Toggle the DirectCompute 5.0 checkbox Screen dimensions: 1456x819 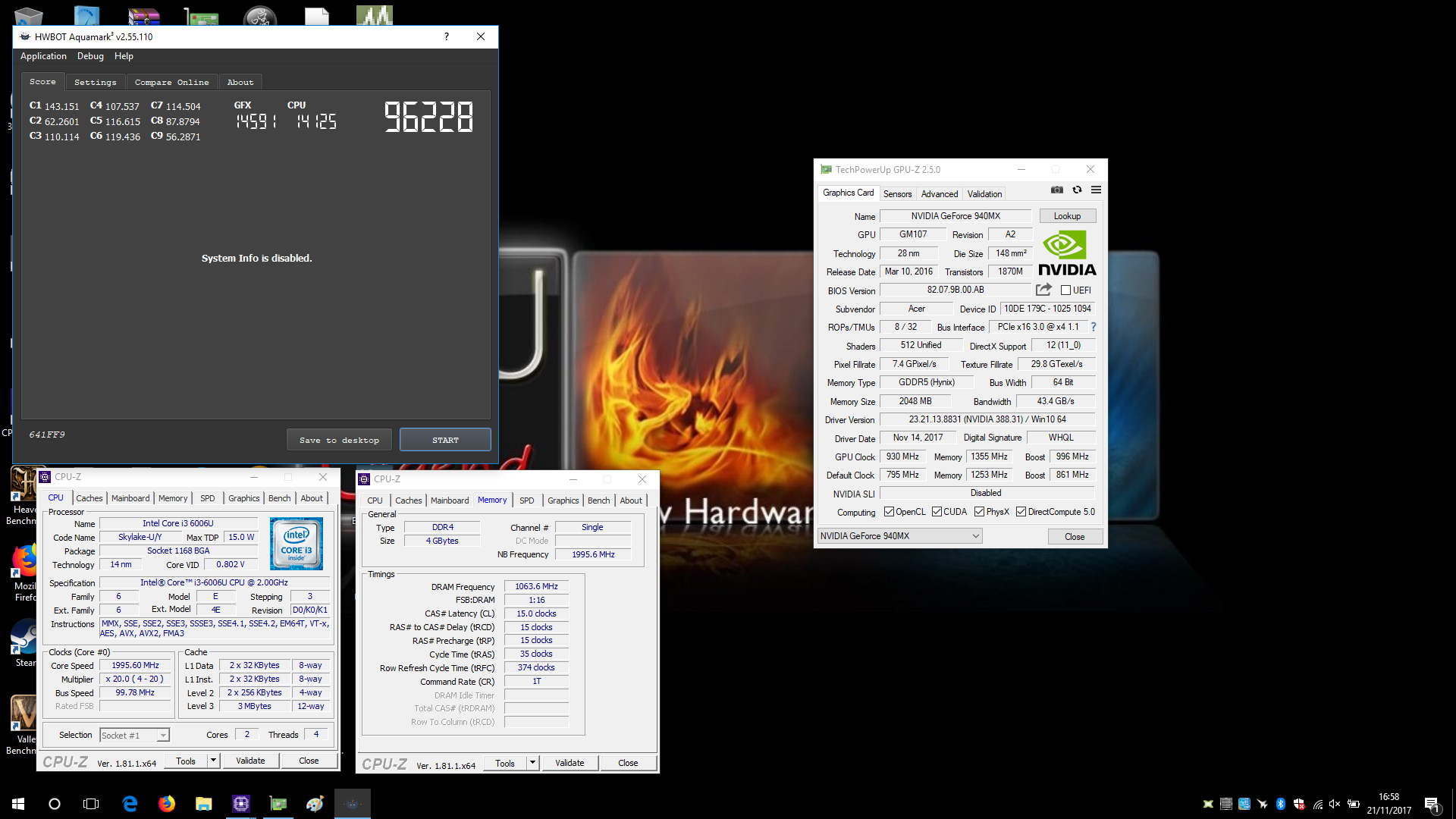(1021, 512)
